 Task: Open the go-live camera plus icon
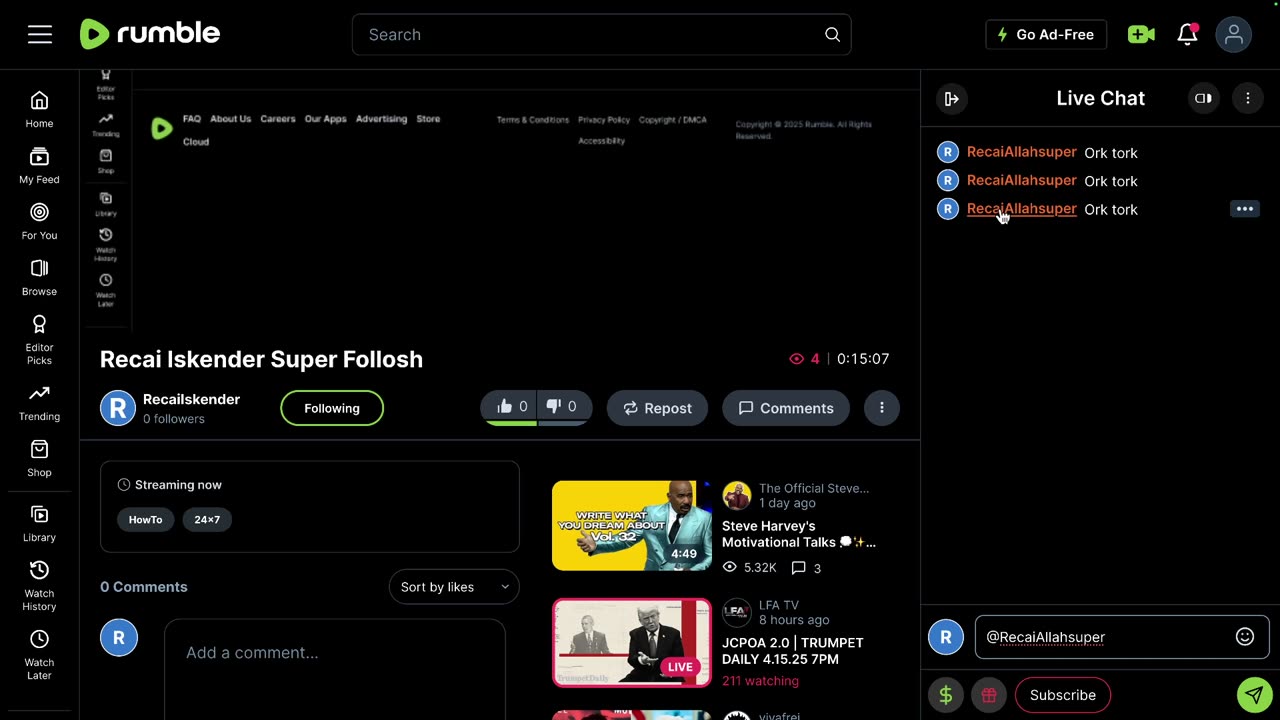tap(1141, 35)
